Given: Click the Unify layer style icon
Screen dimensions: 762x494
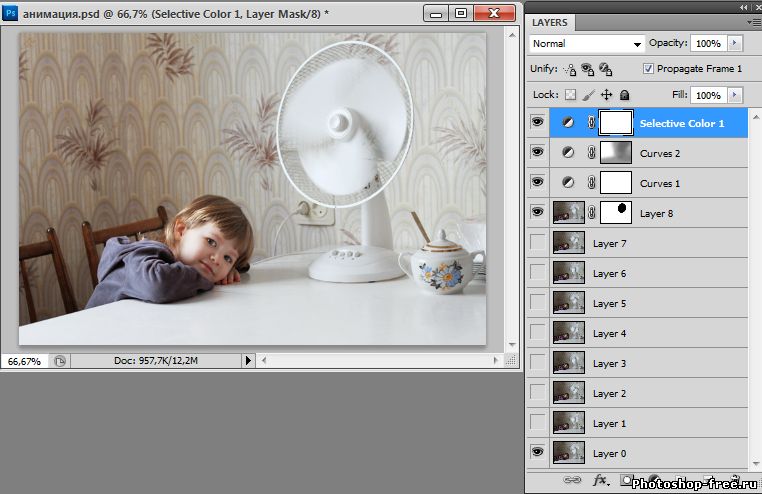Looking at the screenshot, I should tap(605, 69).
